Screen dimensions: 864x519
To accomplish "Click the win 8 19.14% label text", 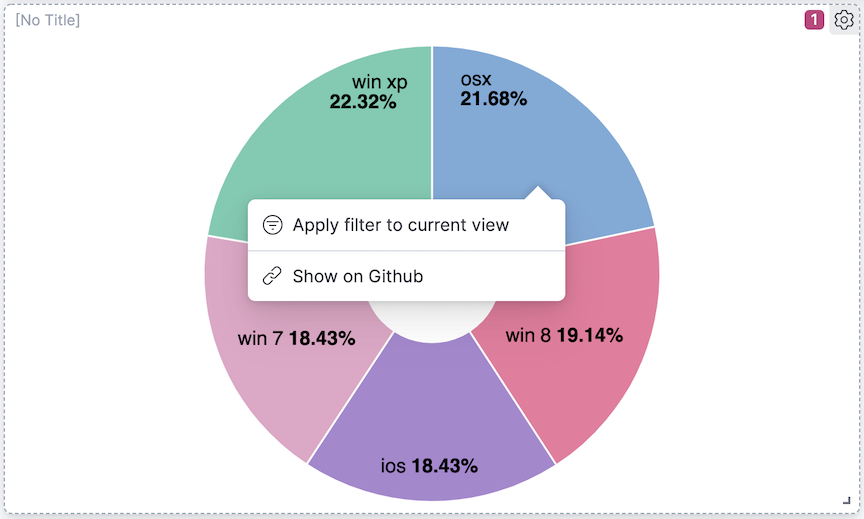I will point(564,335).
